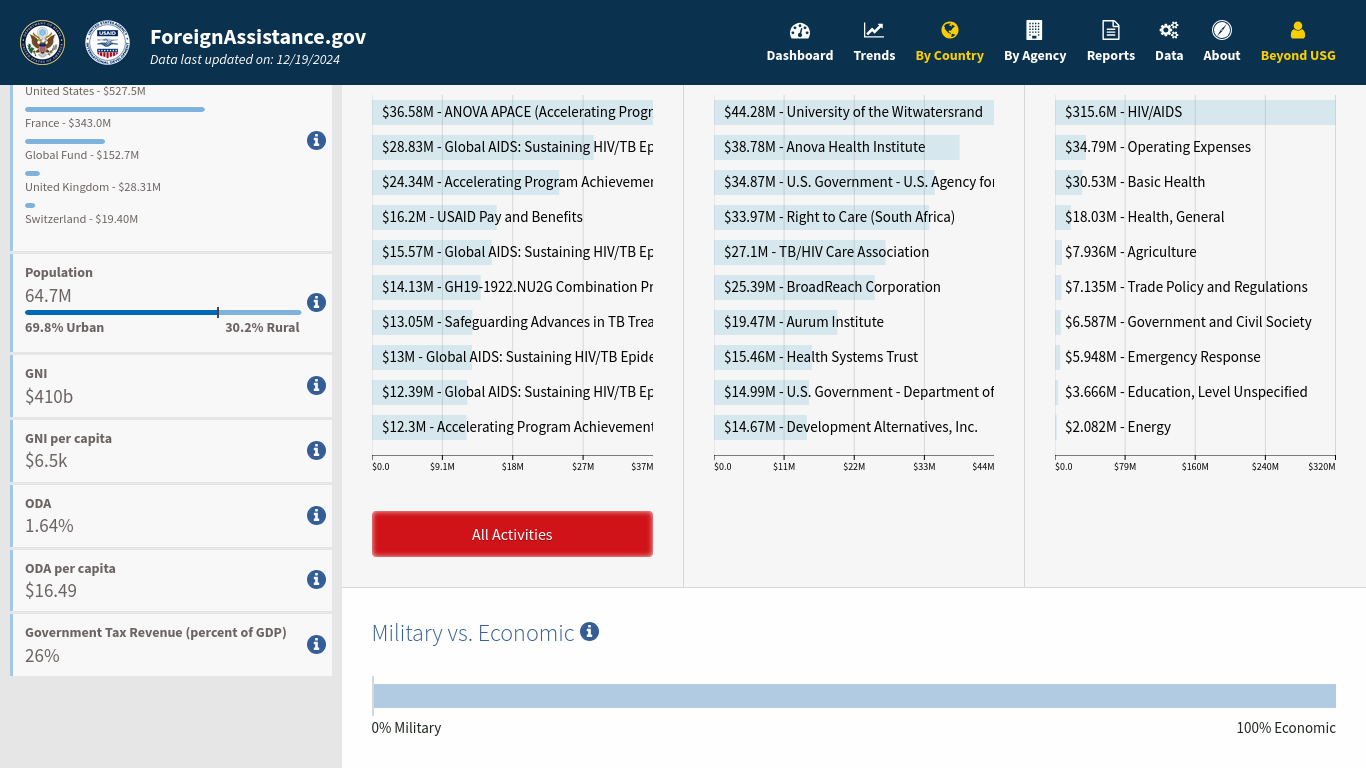The image size is (1366, 768).
Task: Go to By Agency menu label
Action: (x=1035, y=56)
